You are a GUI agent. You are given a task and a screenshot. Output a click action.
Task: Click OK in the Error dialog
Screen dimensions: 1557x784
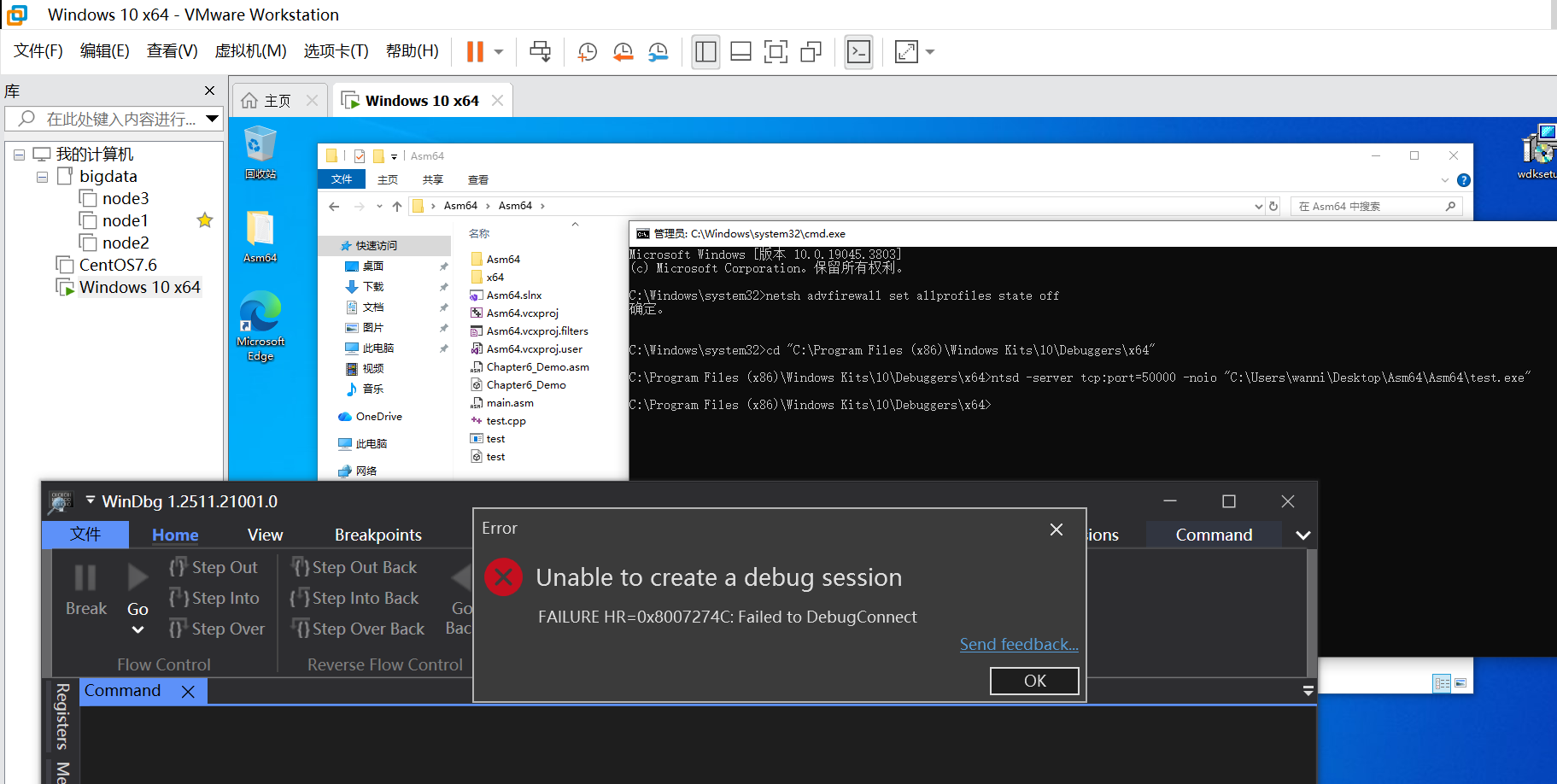[1034, 681]
